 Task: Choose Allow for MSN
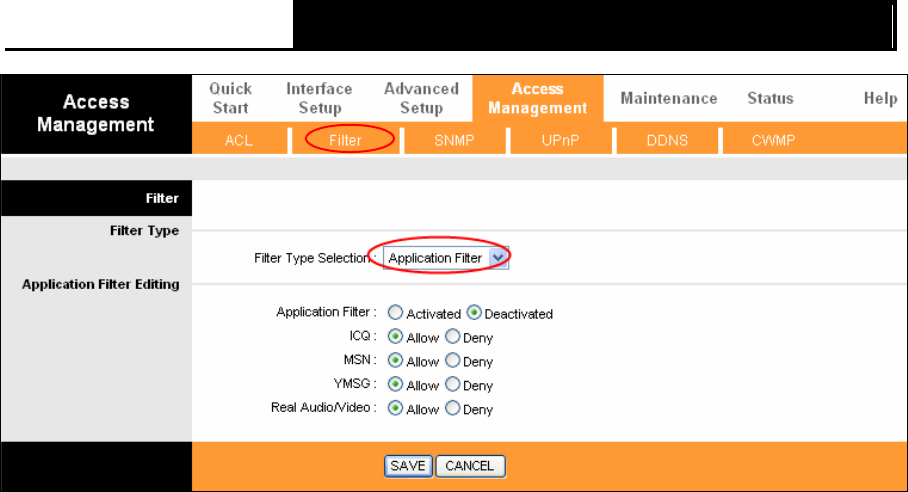[x=396, y=361]
